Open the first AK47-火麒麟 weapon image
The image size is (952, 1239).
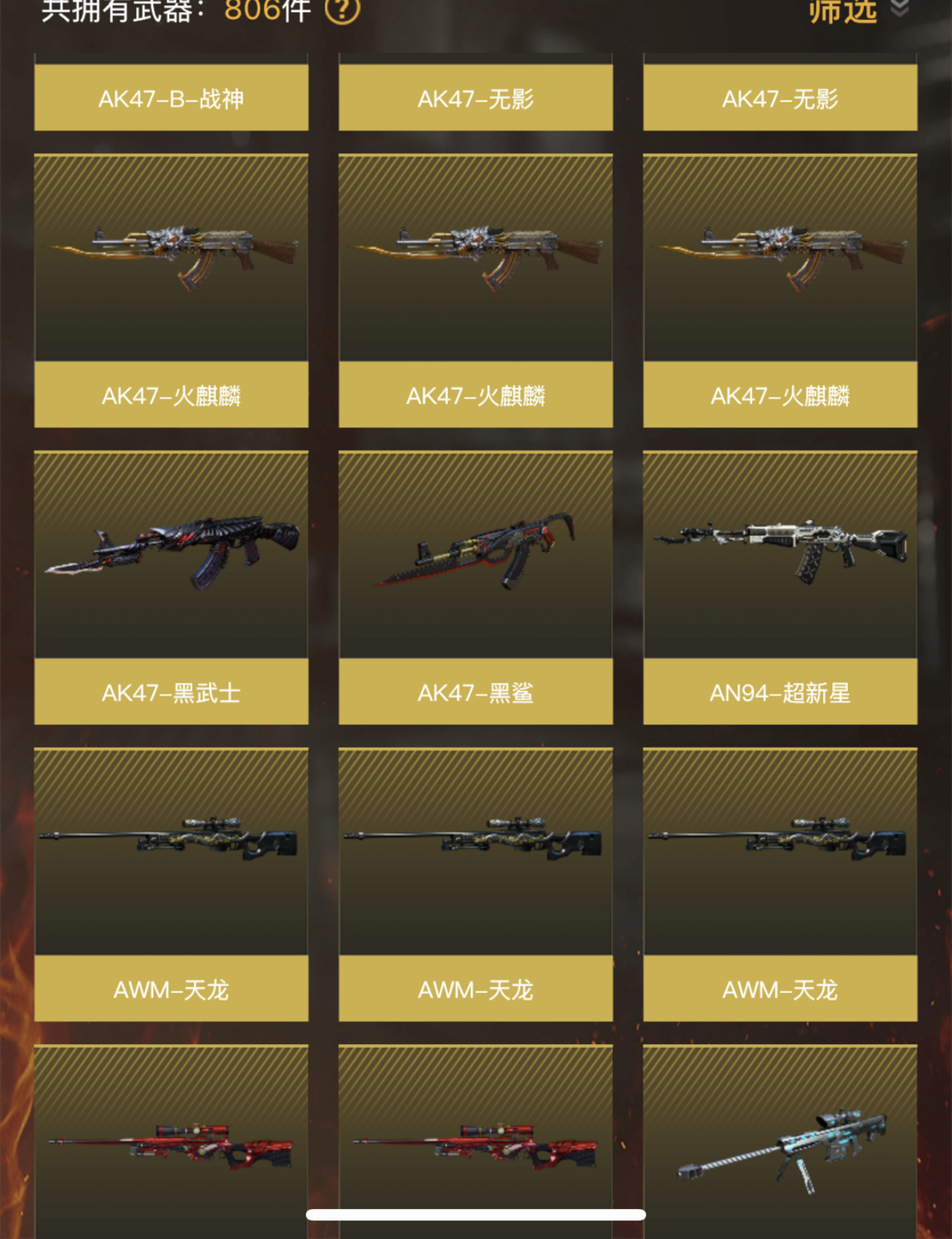tap(171, 258)
